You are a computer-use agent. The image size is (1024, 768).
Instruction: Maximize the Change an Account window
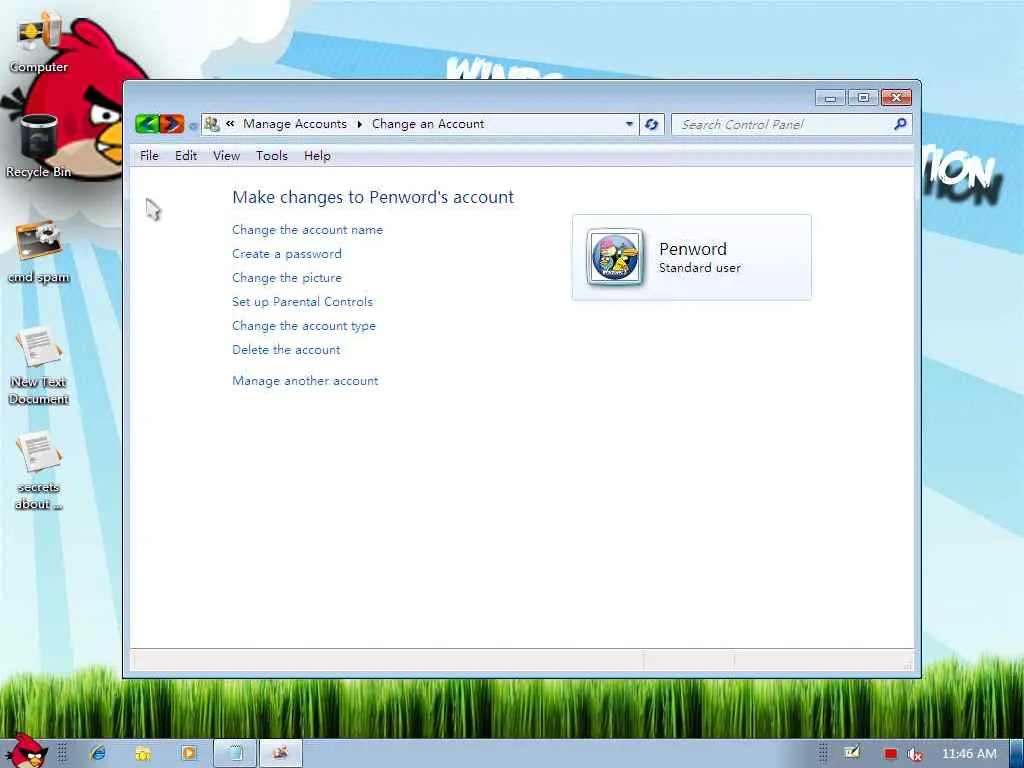[863, 98]
